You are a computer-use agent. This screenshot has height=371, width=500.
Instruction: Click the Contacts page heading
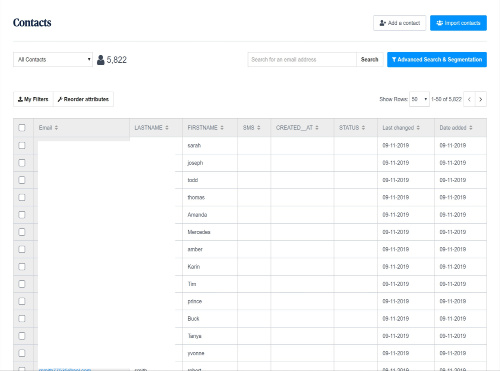32,23
